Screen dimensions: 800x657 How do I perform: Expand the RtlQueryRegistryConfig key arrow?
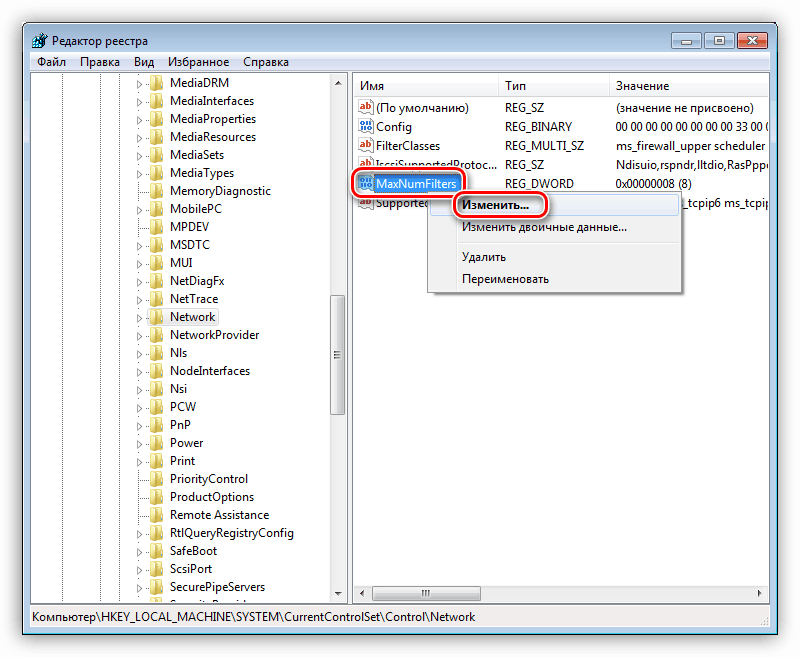[139, 534]
